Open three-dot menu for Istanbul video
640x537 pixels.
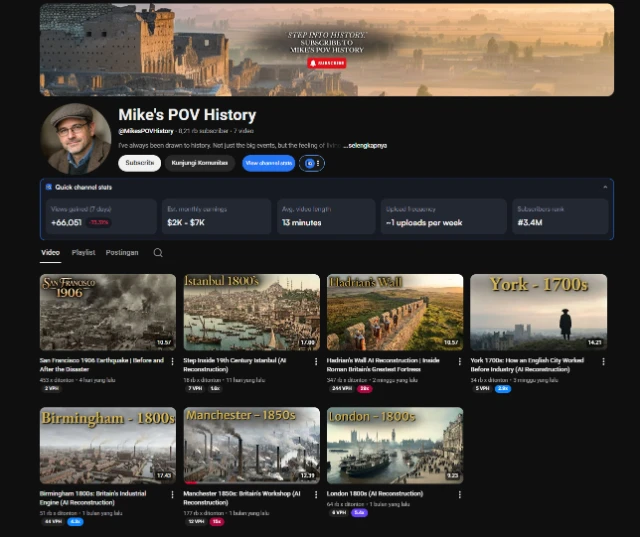tap(316, 362)
